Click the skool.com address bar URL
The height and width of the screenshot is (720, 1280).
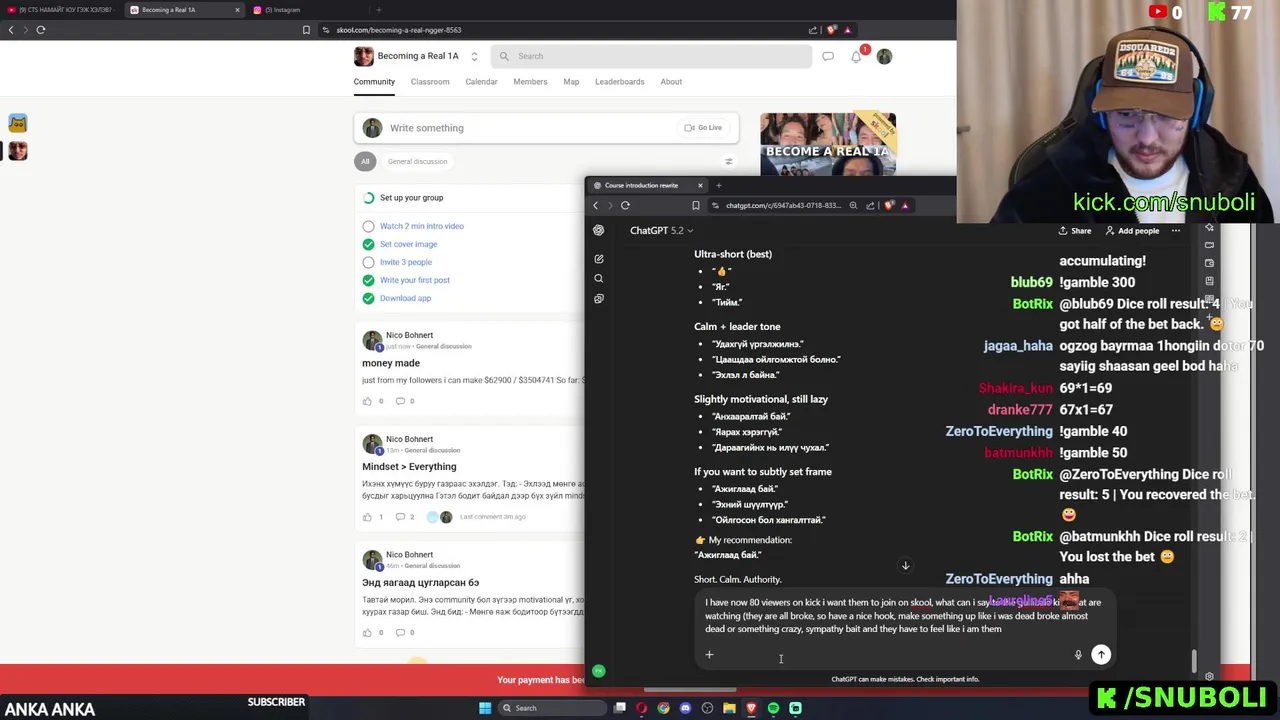pyautogui.click(x=398, y=30)
